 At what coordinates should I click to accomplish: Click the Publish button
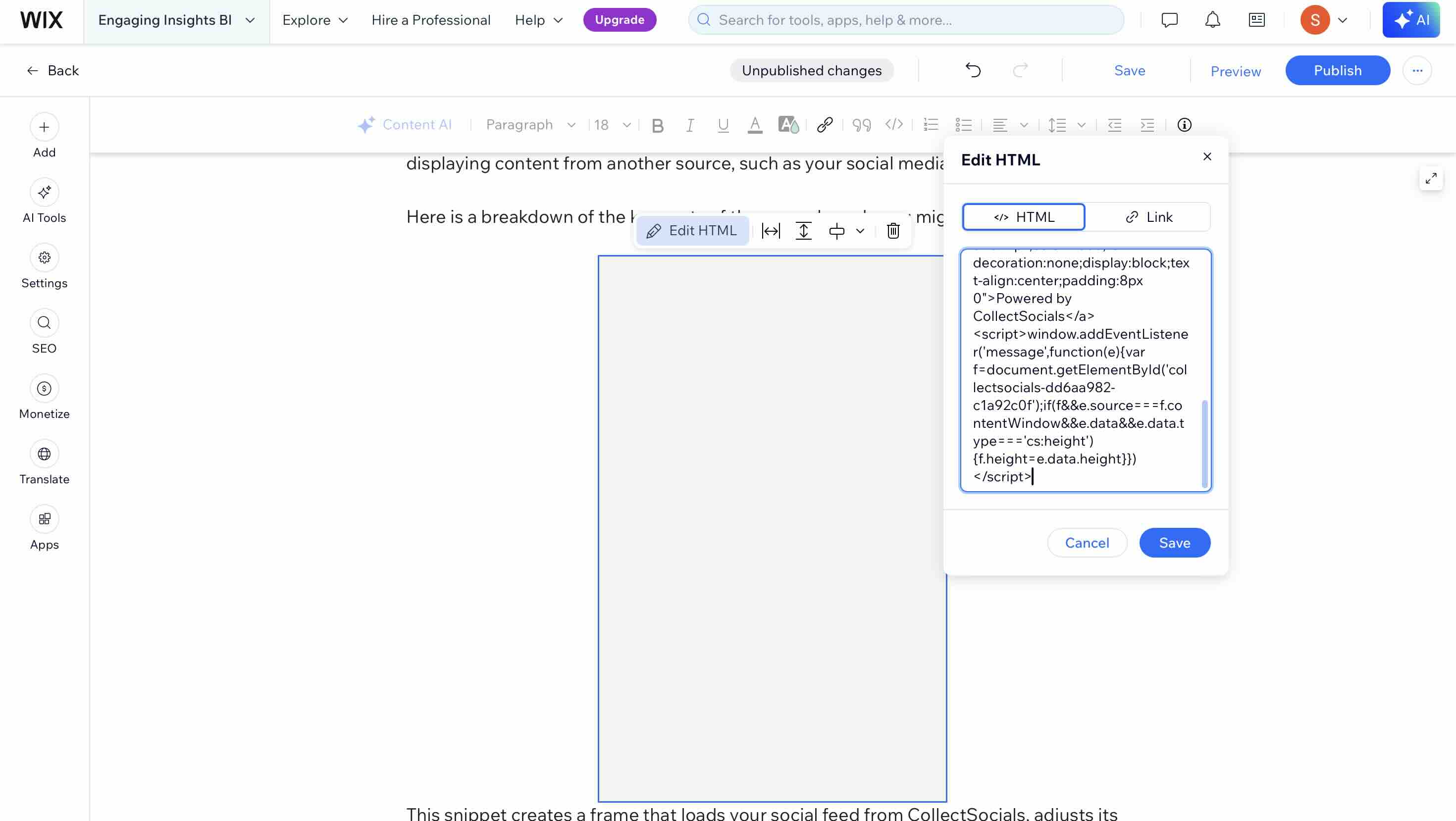(1337, 70)
